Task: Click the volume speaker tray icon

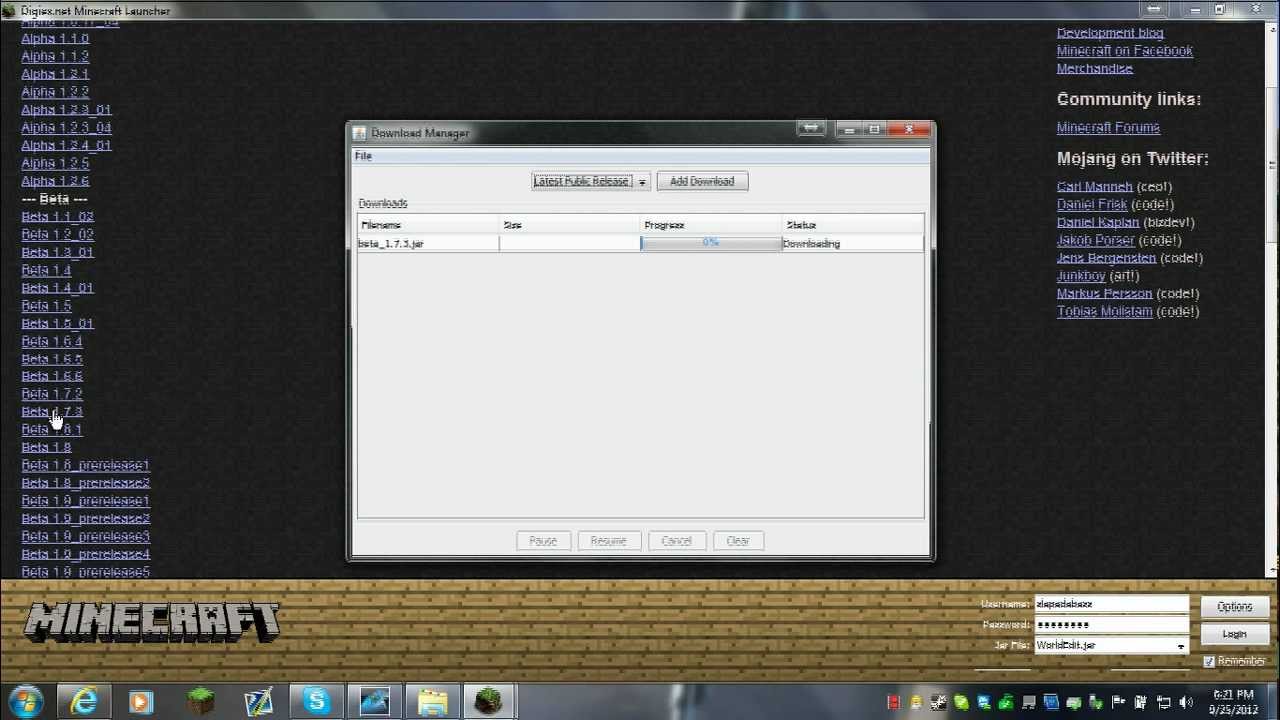Action: (1186, 702)
